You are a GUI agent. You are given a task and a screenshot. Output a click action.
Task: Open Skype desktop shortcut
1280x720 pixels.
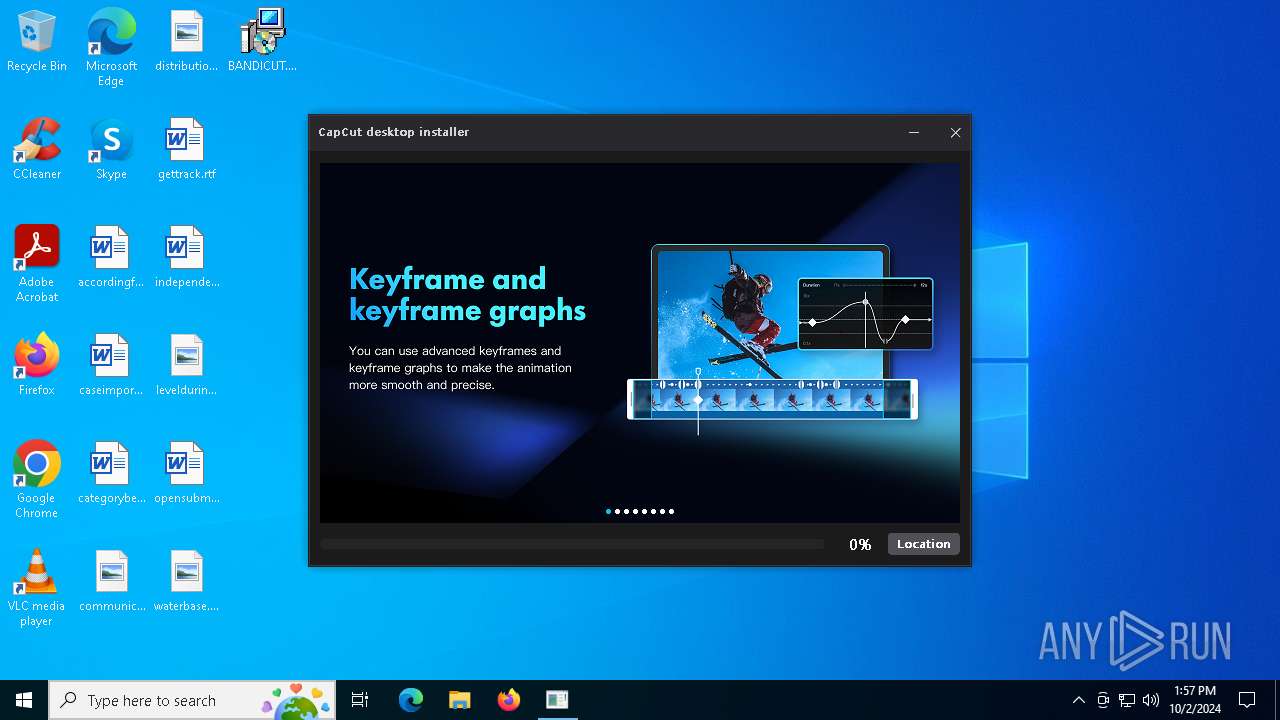[x=111, y=150]
